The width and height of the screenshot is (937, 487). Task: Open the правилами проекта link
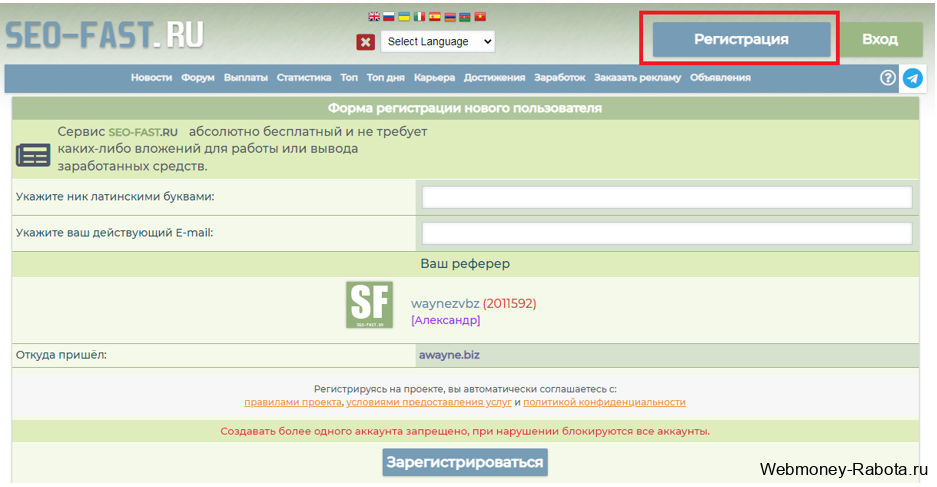coord(293,402)
